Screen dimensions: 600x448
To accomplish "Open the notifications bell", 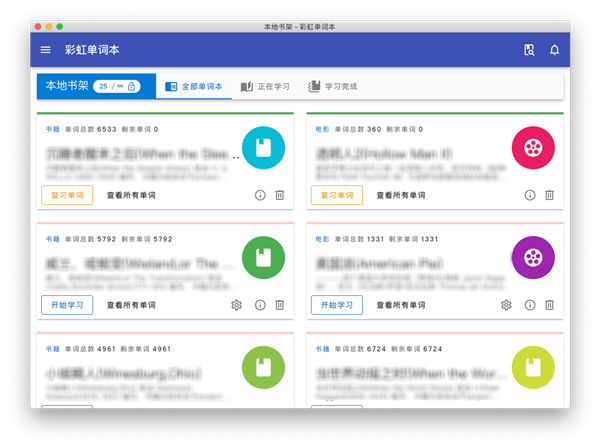I will (x=554, y=50).
